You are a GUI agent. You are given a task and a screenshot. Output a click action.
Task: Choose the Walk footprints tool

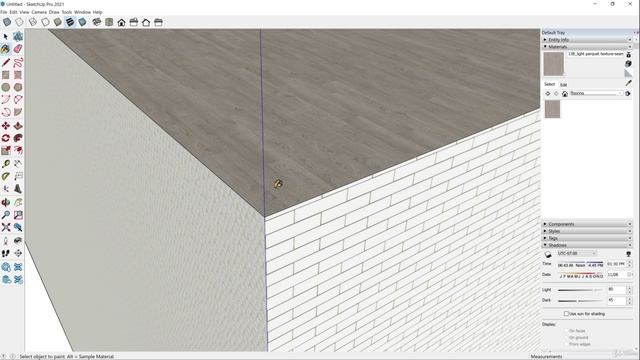click(6, 253)
